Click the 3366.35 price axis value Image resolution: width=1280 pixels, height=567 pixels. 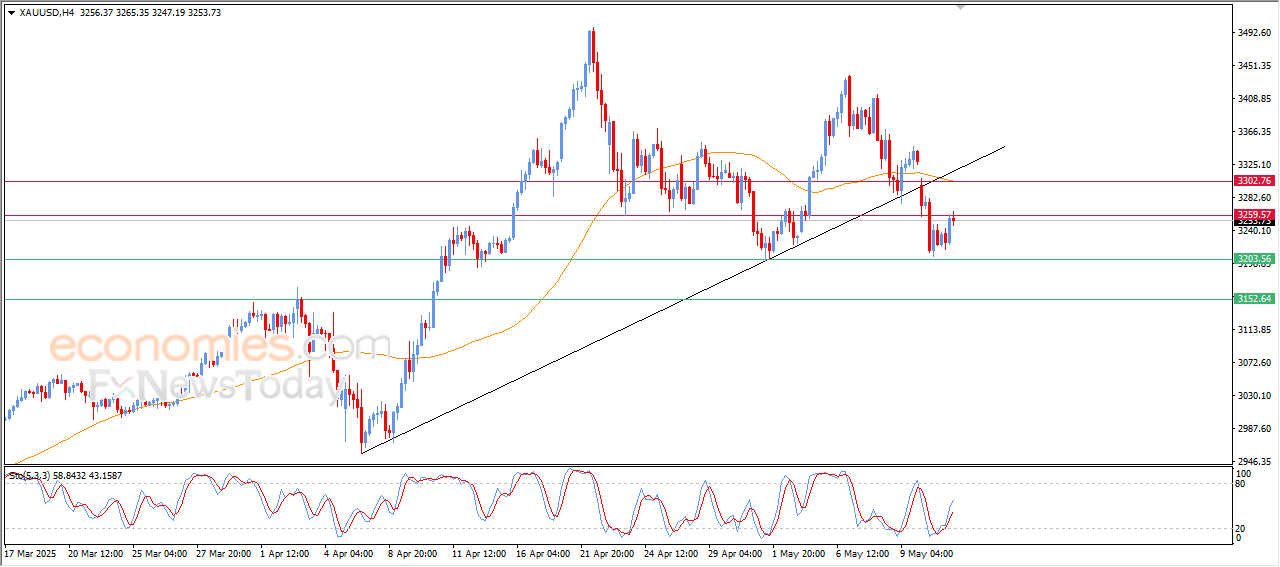(1255, 132)
